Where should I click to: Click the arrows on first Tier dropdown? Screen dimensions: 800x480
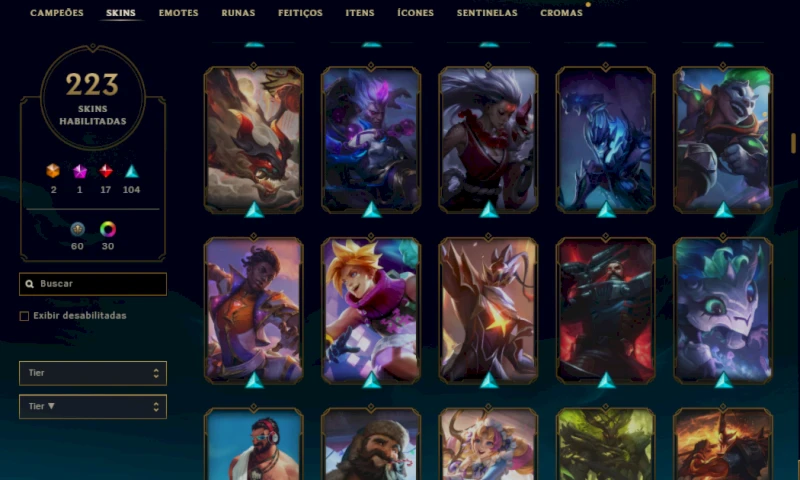[156, 373]
